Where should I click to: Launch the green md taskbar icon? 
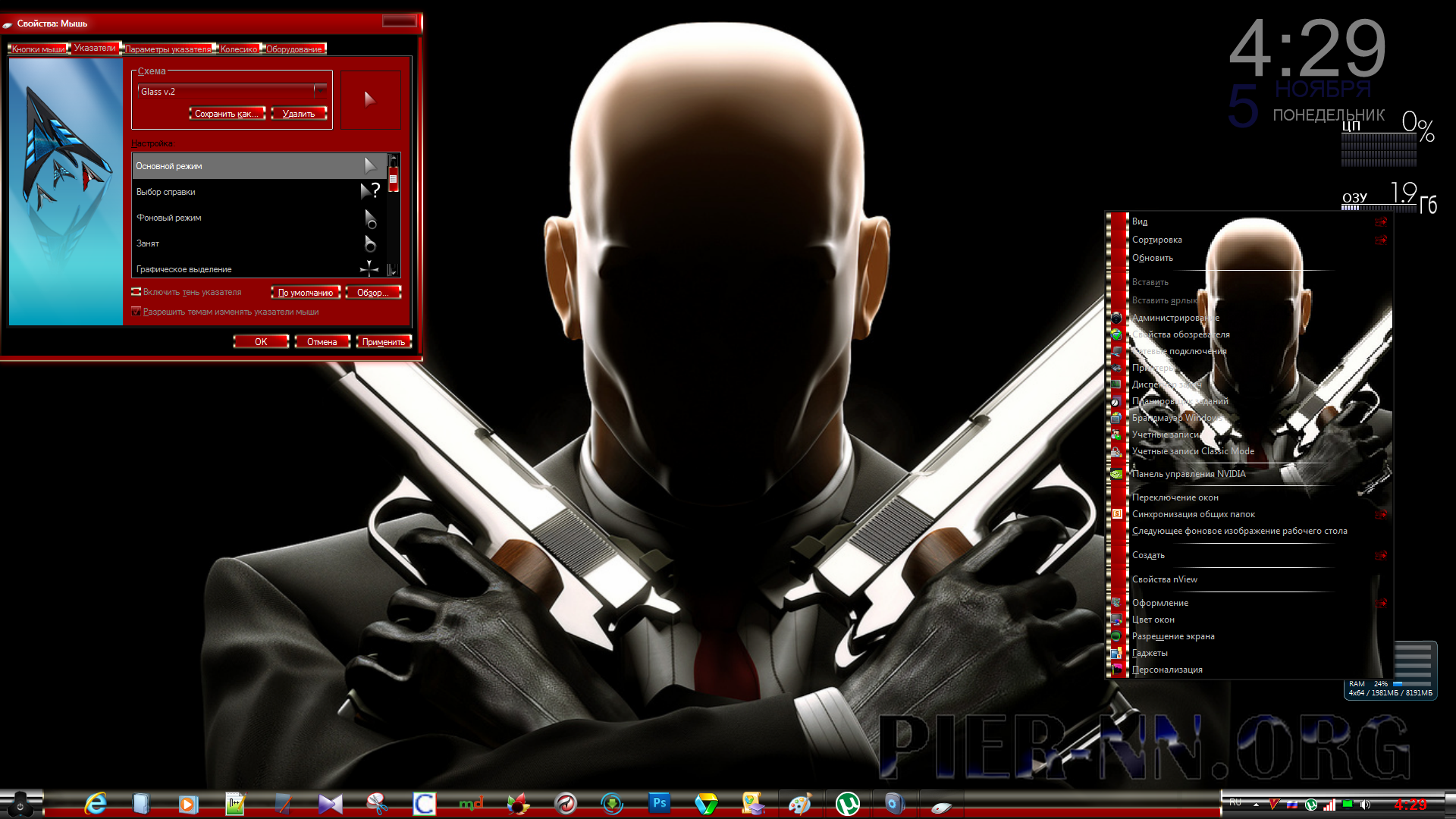pos(471,804)
